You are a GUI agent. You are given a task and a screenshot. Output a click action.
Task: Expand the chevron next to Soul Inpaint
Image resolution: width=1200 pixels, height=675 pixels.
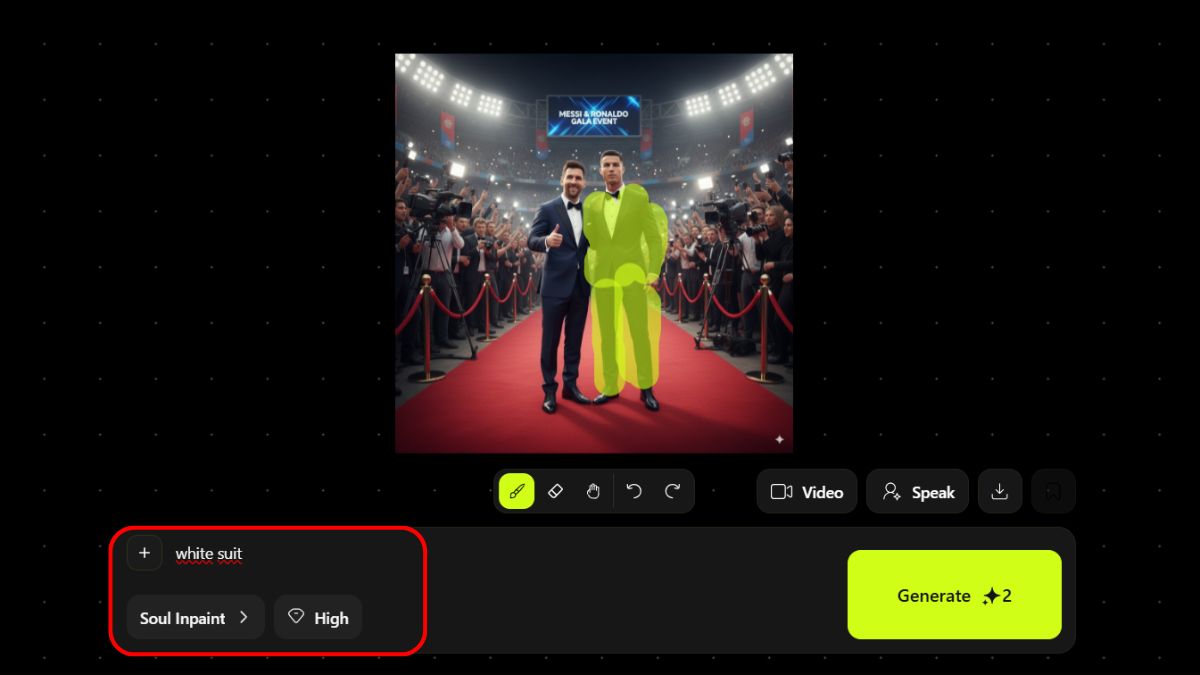pyautogui.click(x=243, y=618)
